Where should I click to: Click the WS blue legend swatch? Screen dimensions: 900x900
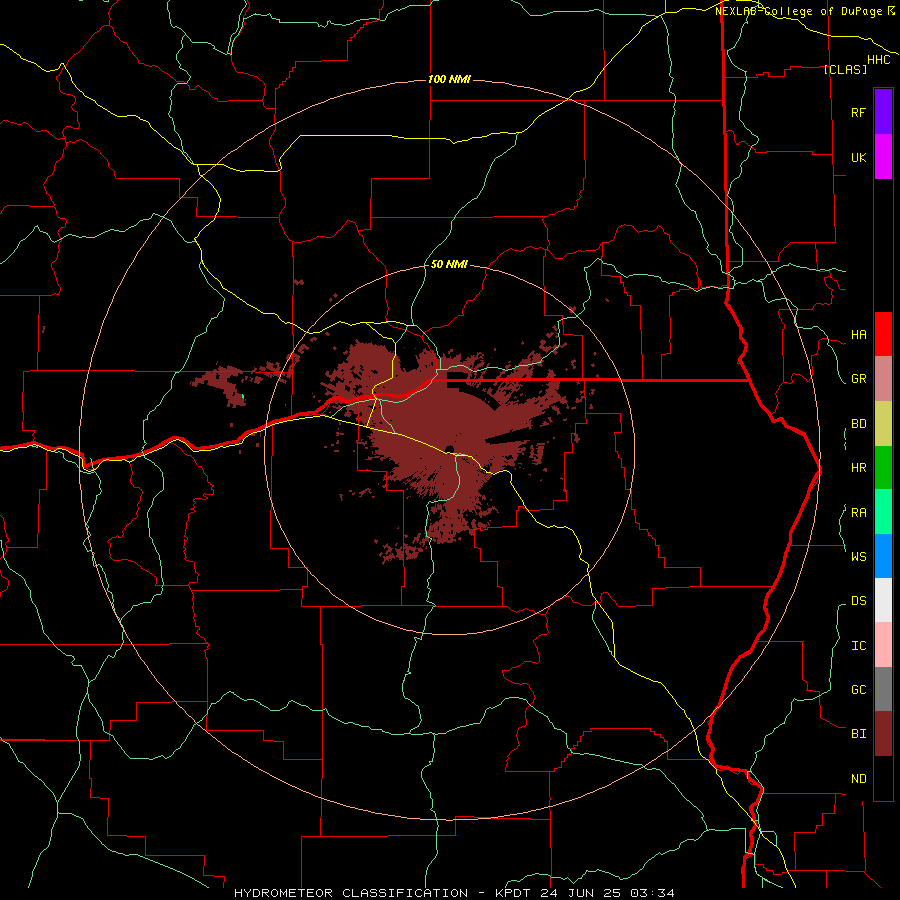(x=883, y=556)
